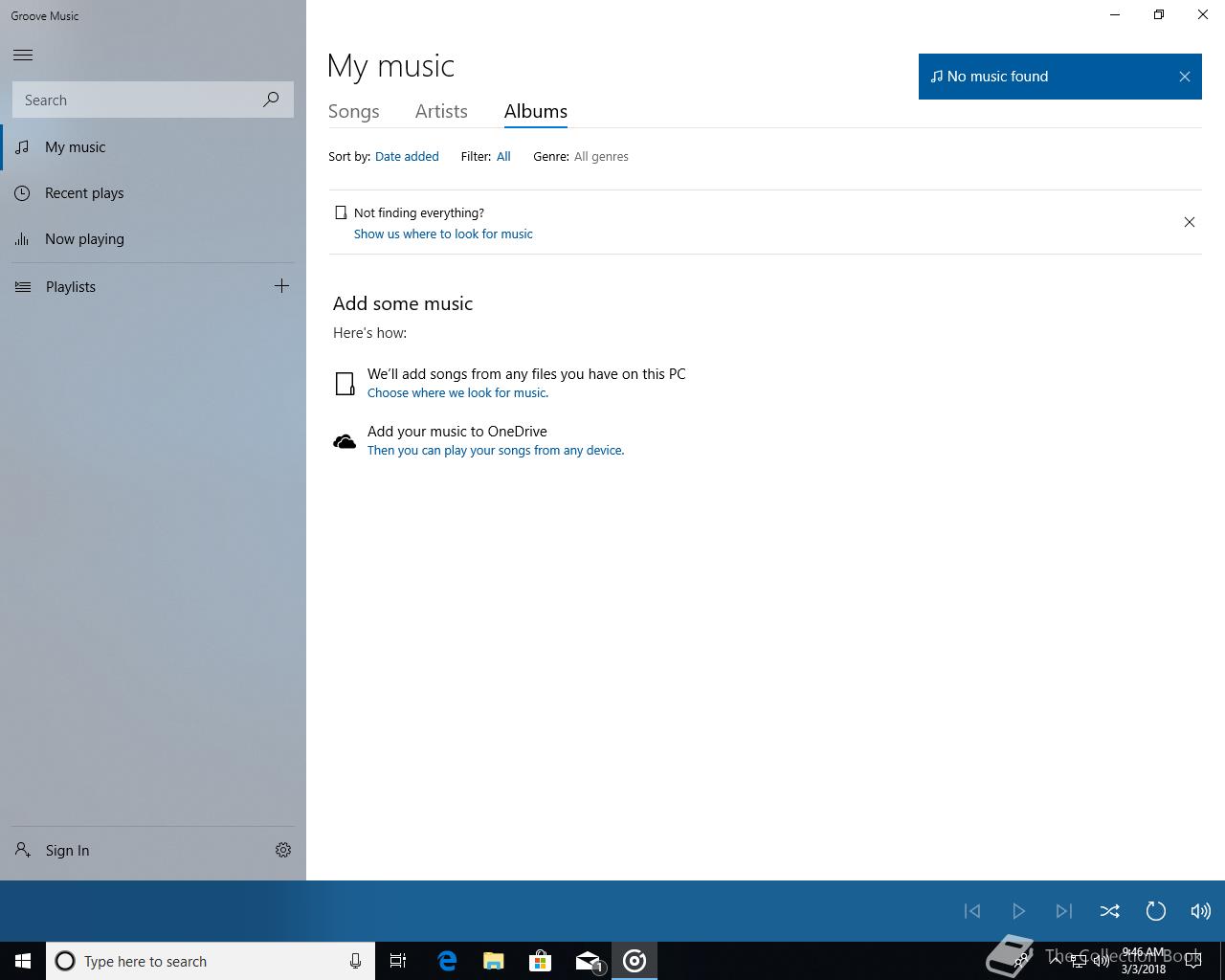The width and height of the screenshot is (1225, 980).
Task: Open Genre All genres dropdown
Action: [601, 156]
